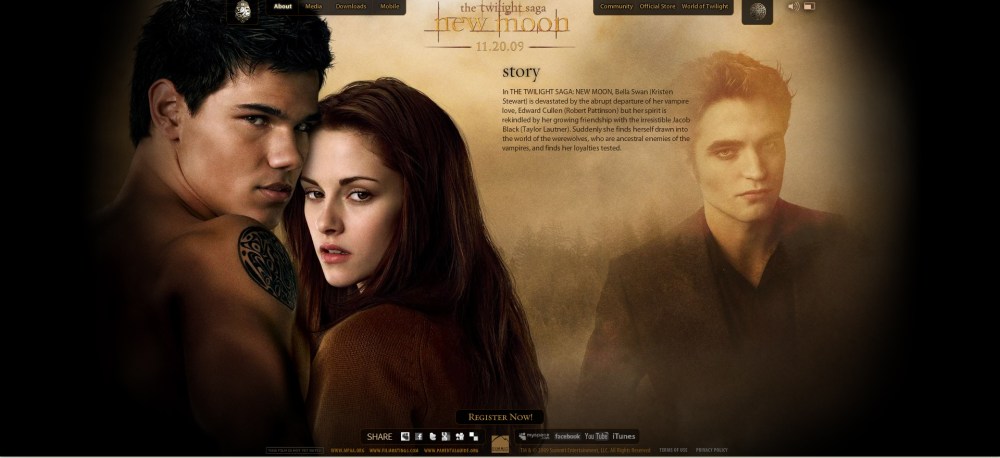Open the iTunes link
Screen dimensions: 1000x458
point(624,436)
